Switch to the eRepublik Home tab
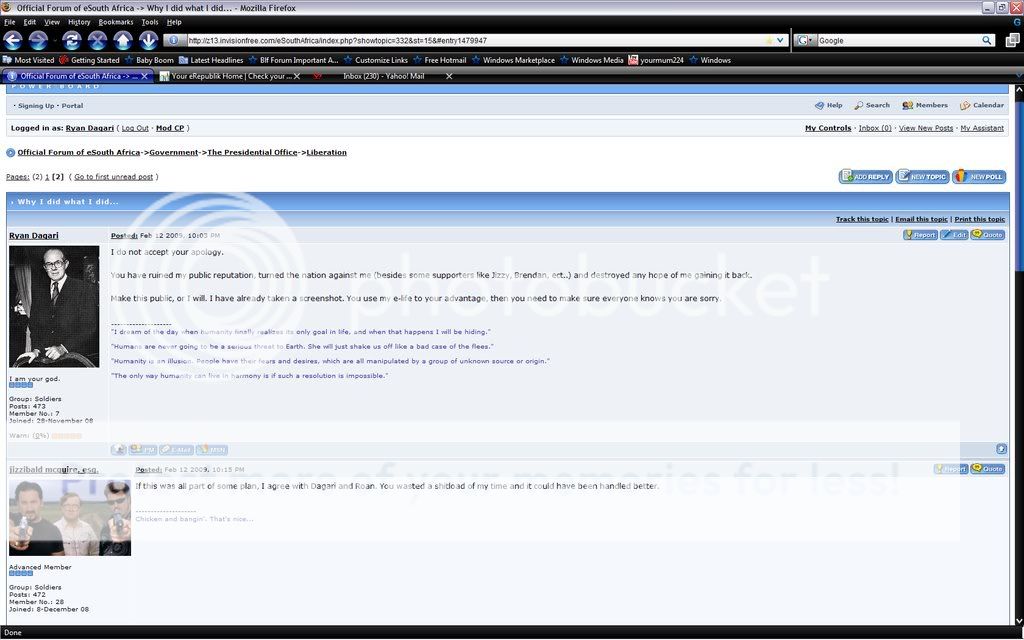 pyautogui.click(x=231, y=76)
